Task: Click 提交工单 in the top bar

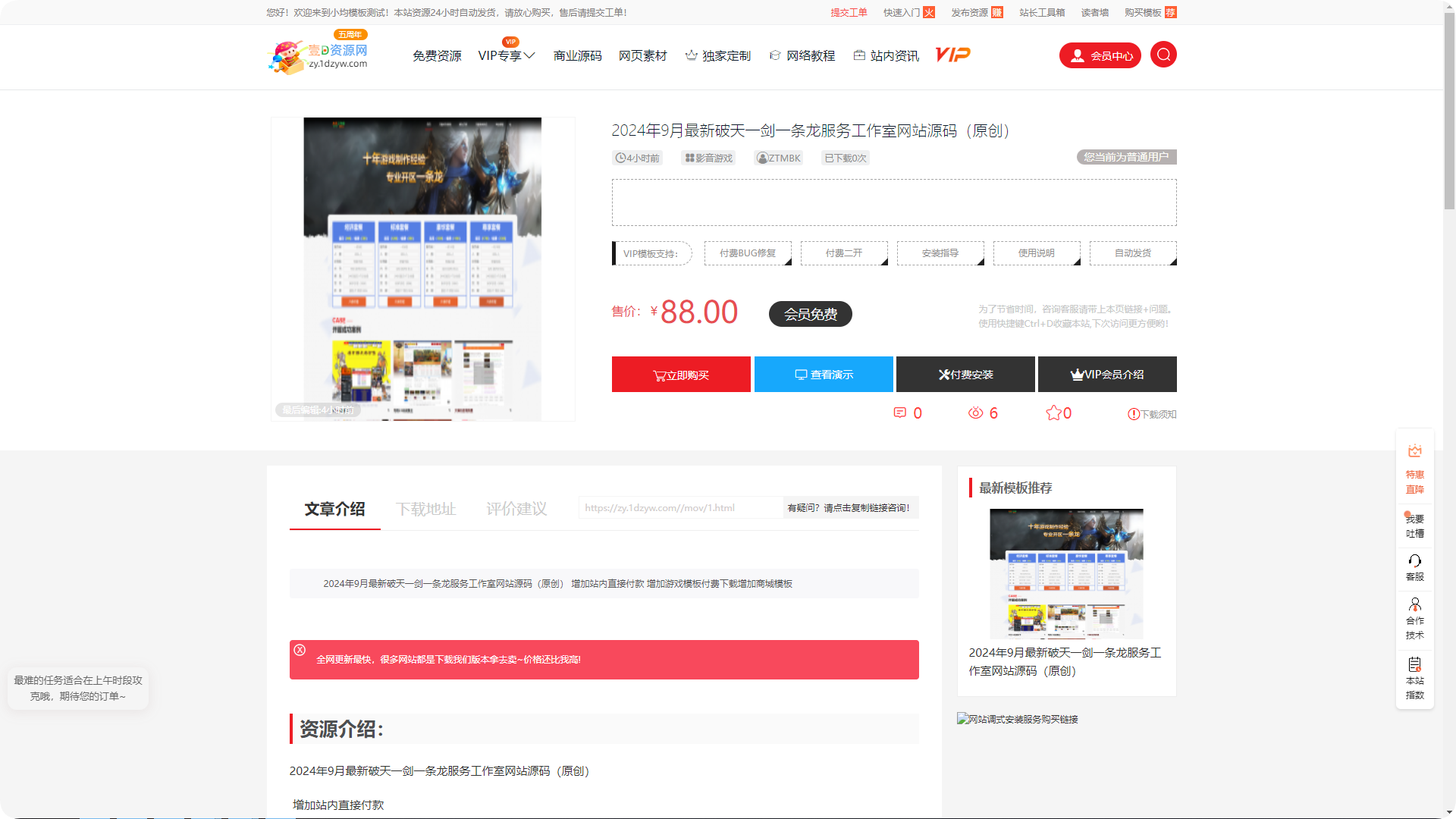Action: (x=849, y=12)
